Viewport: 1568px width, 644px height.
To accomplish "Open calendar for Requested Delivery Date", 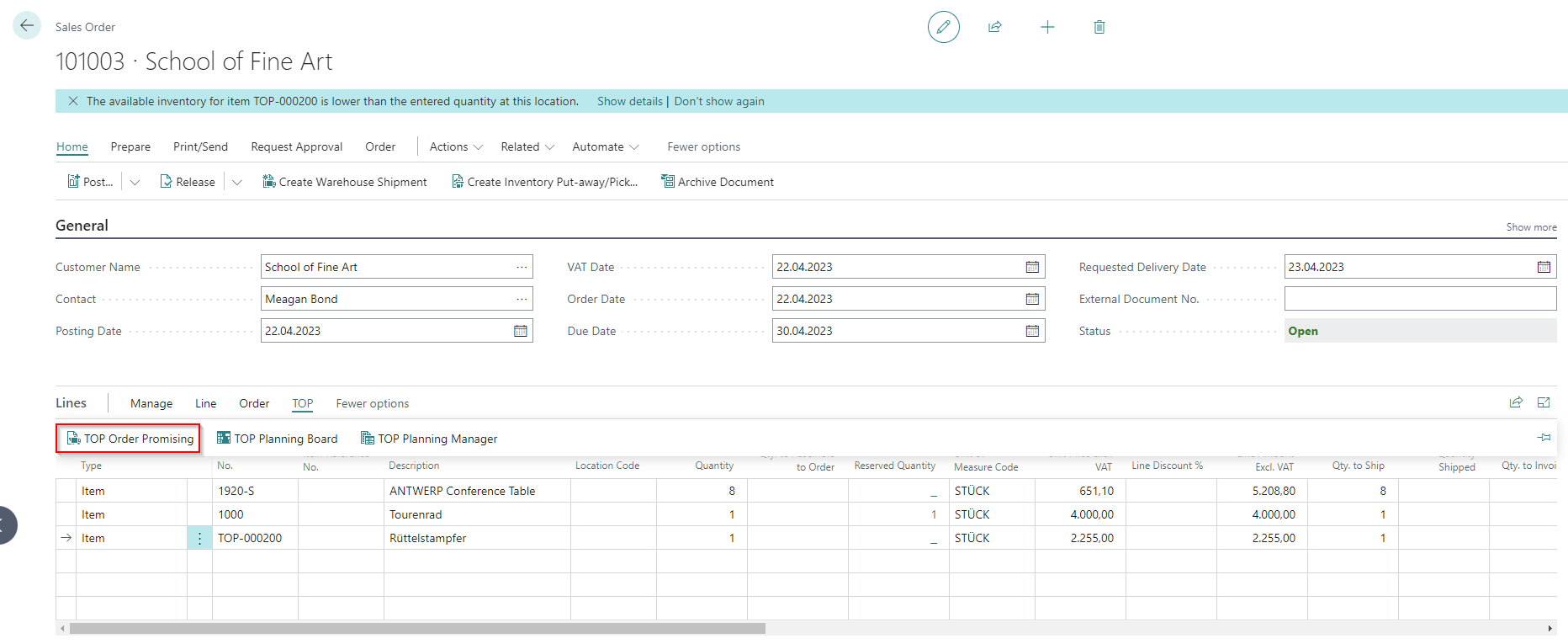I will click(1544, 267).
